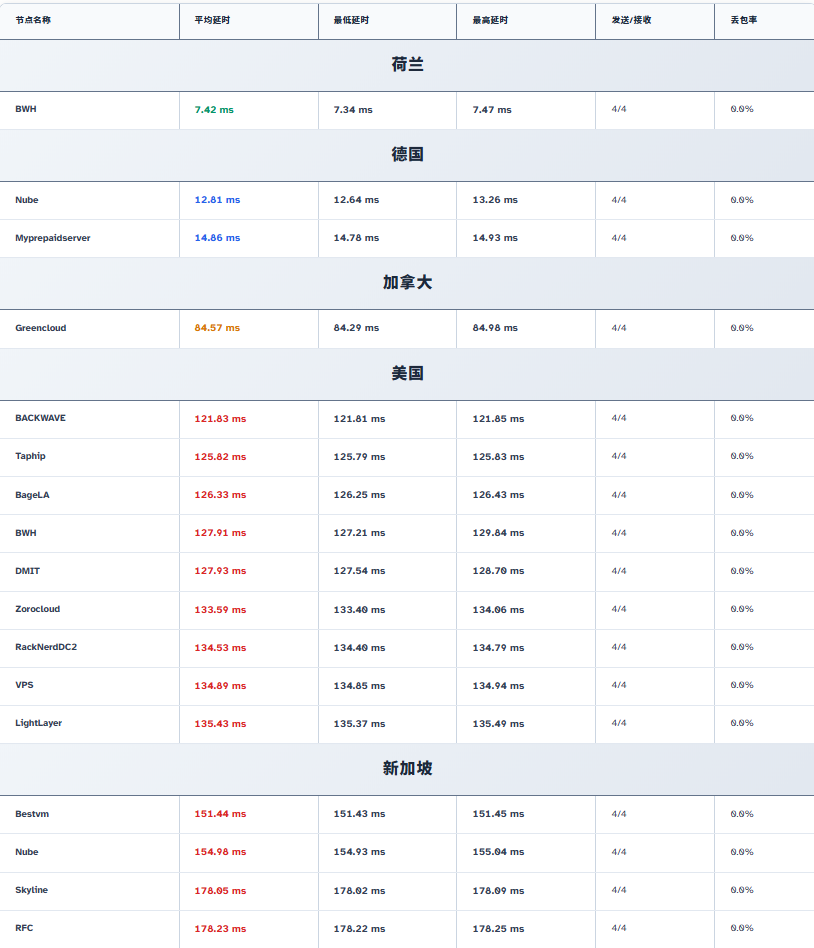Viewport: 814px width, 948px height.
Task: Click the 129.84 ms maximum latency cell
Action: 498,533
